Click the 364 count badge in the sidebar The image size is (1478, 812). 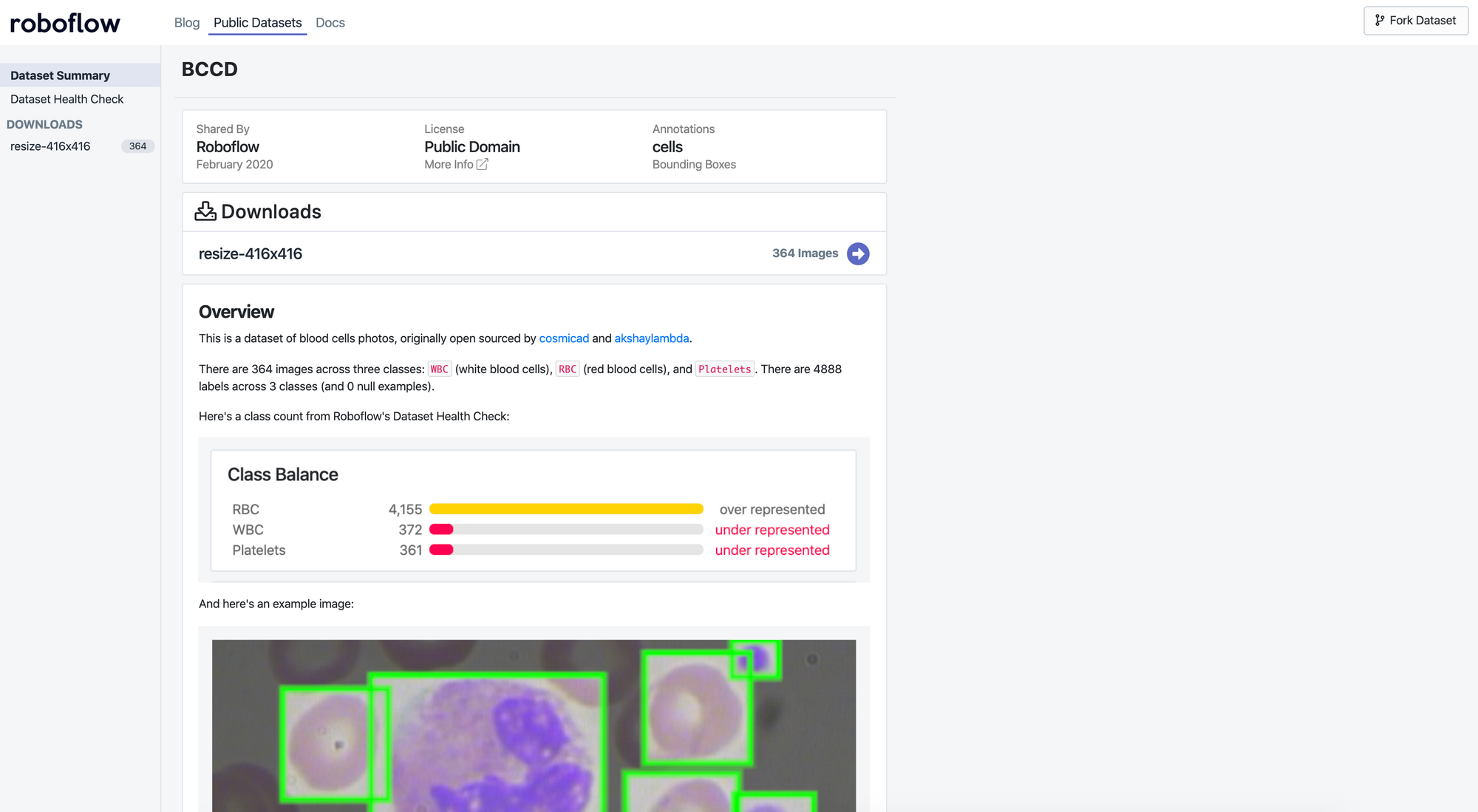click(137, 146)
